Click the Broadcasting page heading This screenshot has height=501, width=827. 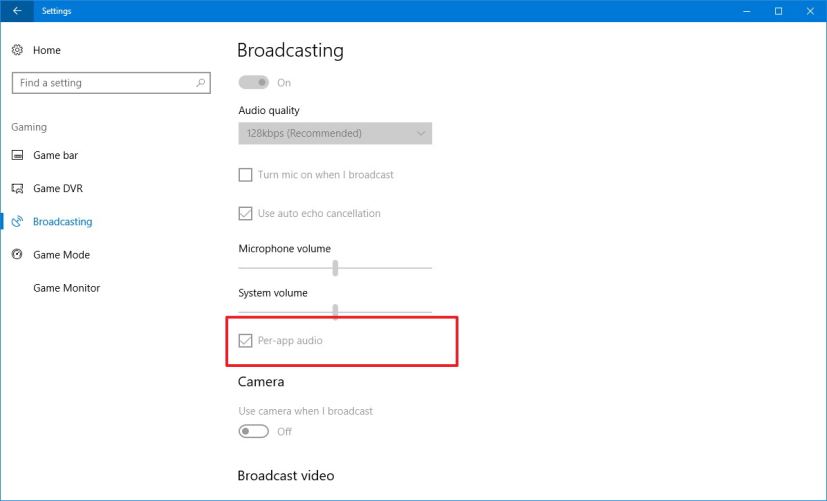pos(290,51)
